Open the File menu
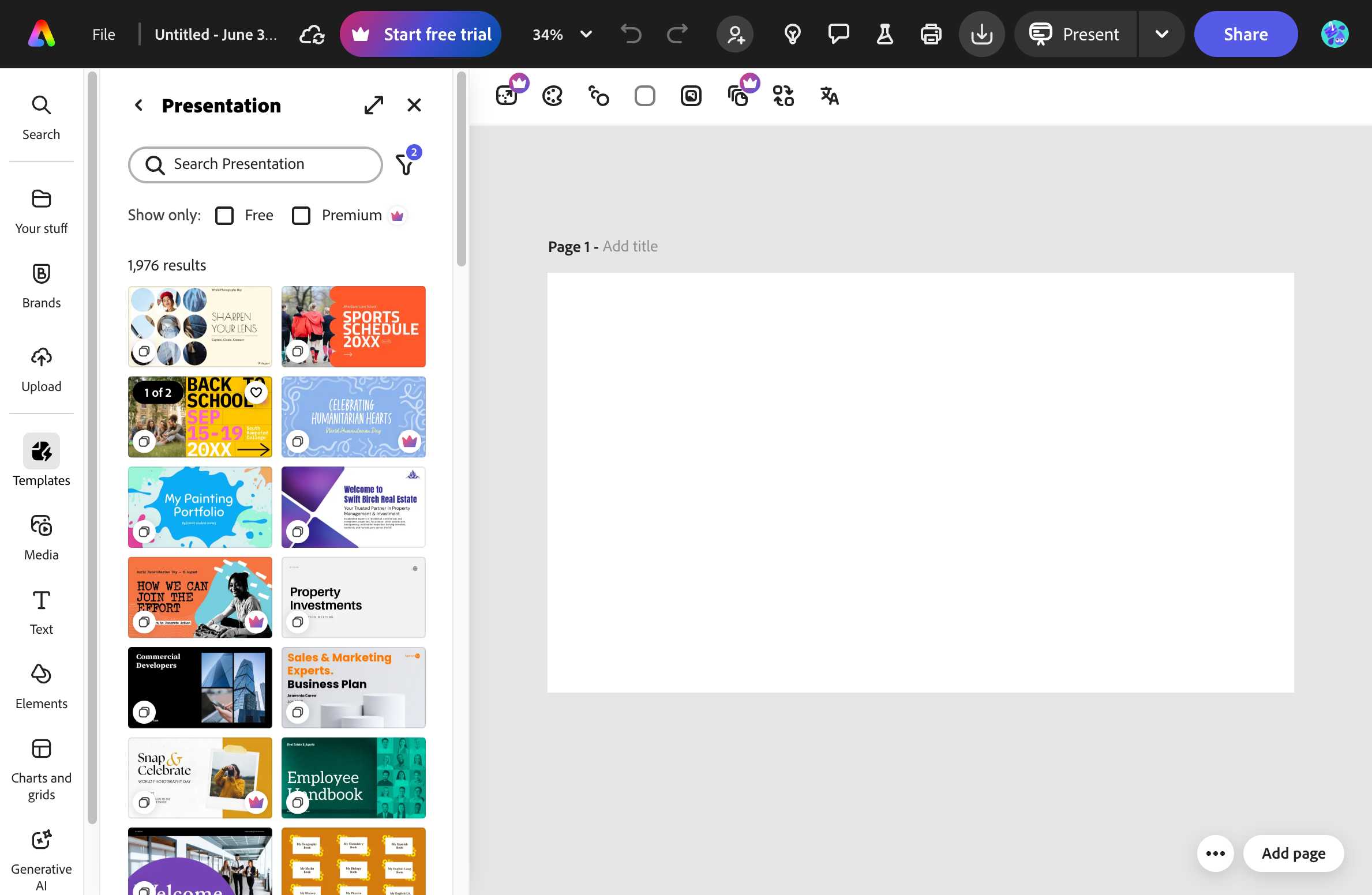The image size is (1372, 895). tap(104, 35)
